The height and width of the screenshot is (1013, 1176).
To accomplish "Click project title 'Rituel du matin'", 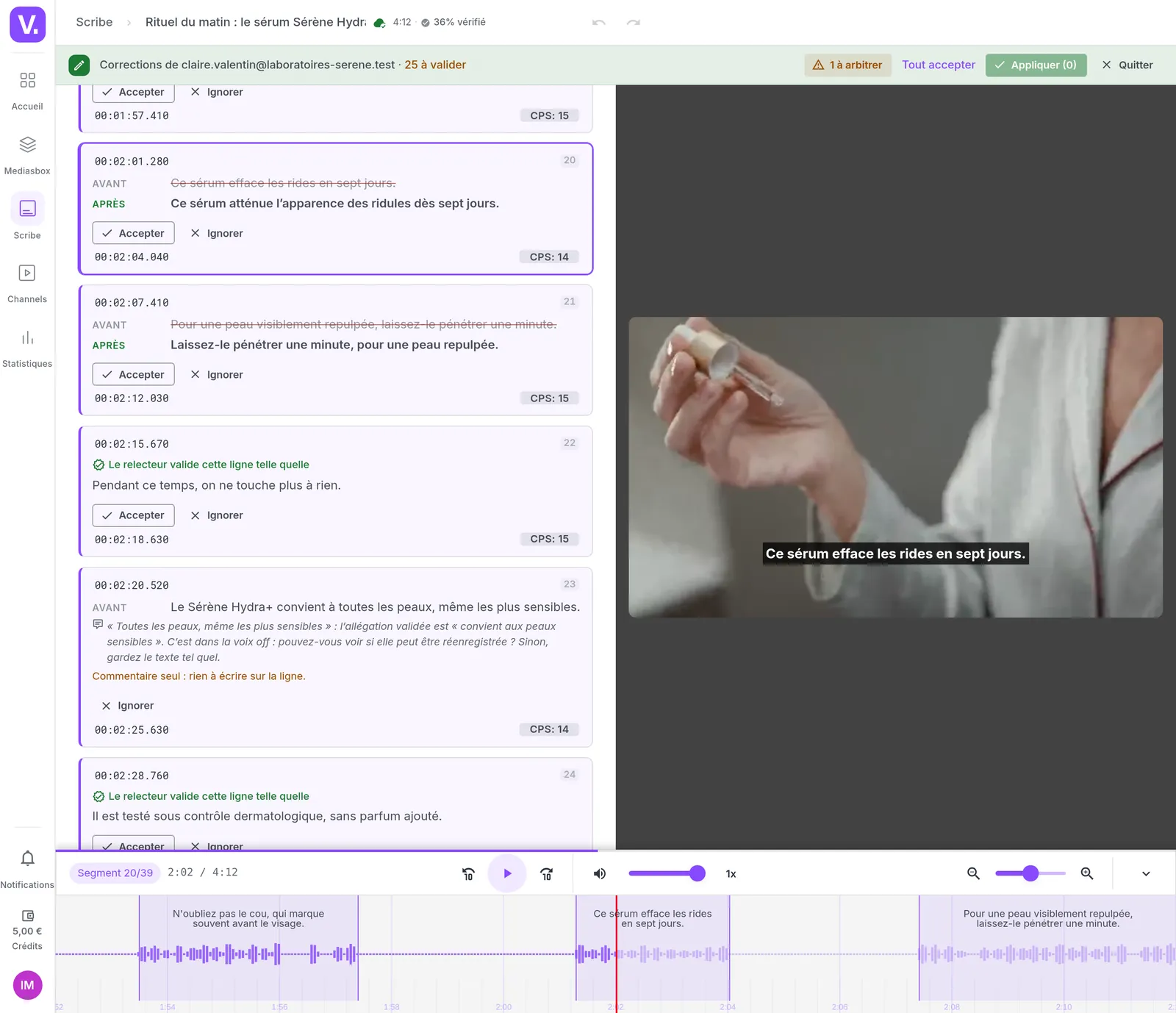I will coord(255,22).
